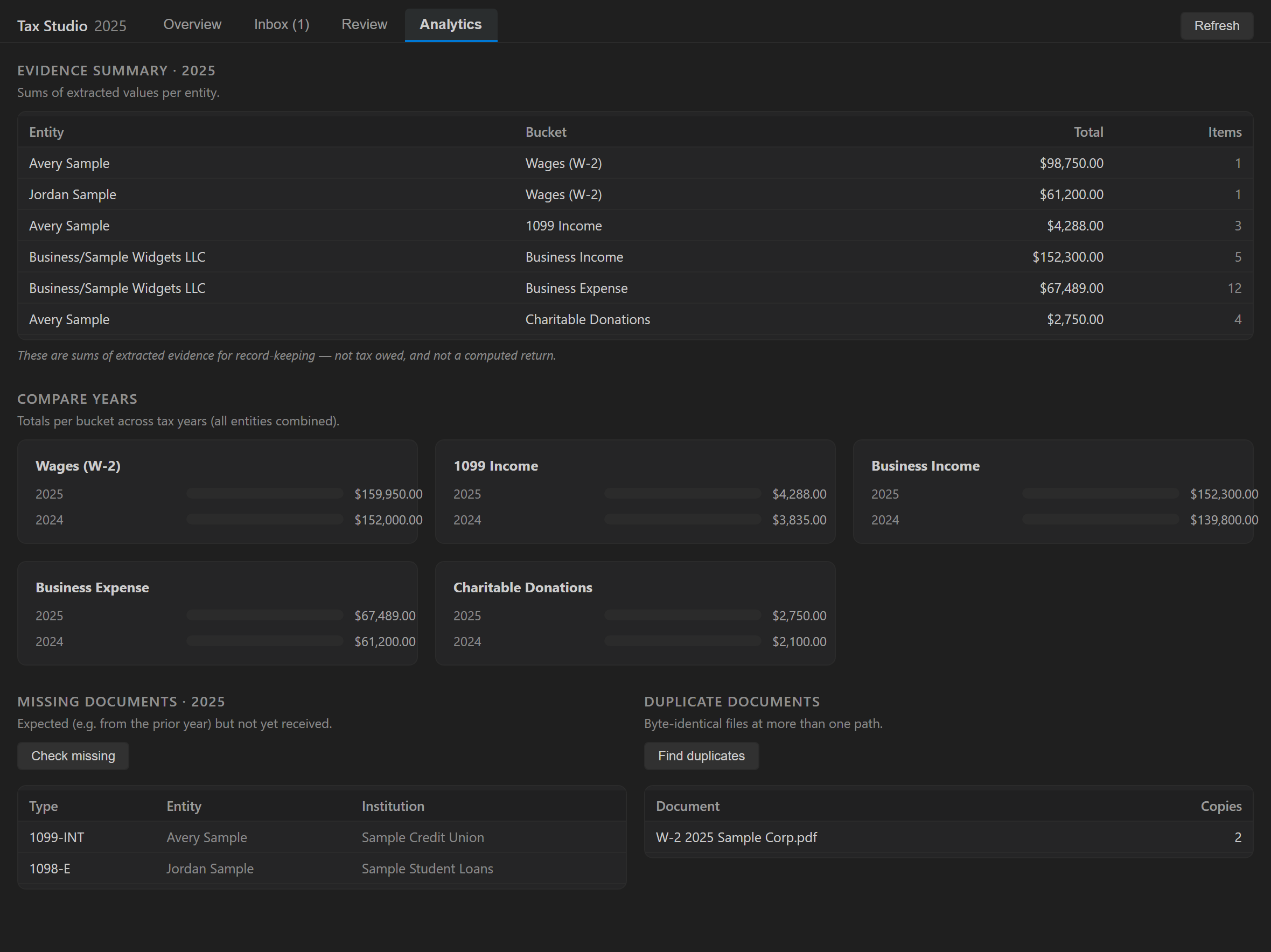Click the Business Income 2025 progress bar
Screen dimensions: 1271x952
point(1100,494)
